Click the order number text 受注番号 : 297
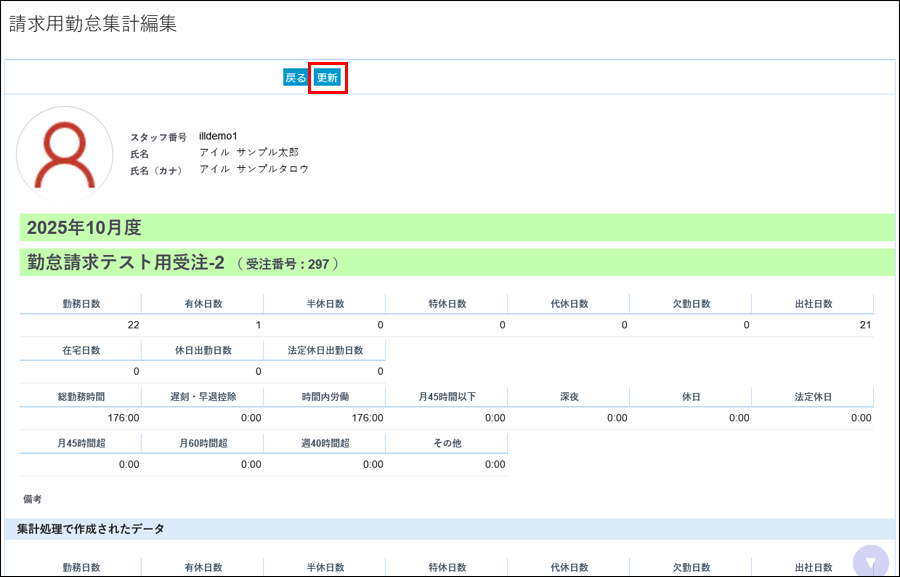The width and height of the screenshot is (900, 577). [x=288, y=264]
